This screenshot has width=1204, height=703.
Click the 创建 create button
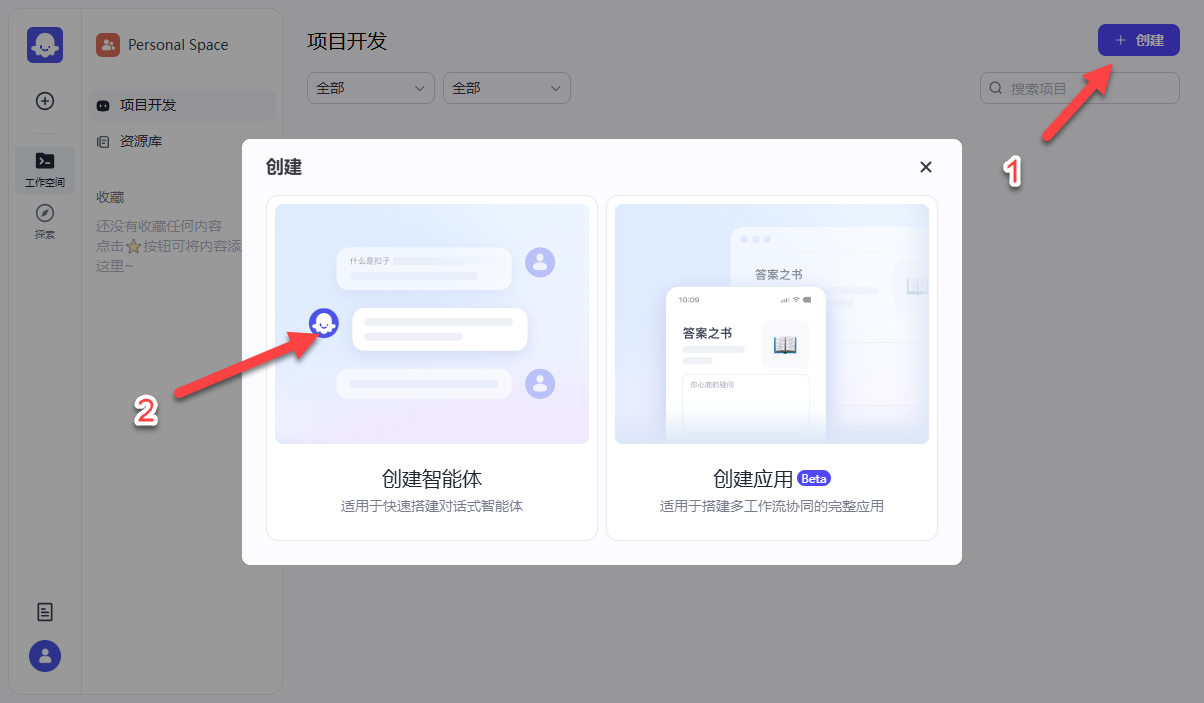[1138, 40]
